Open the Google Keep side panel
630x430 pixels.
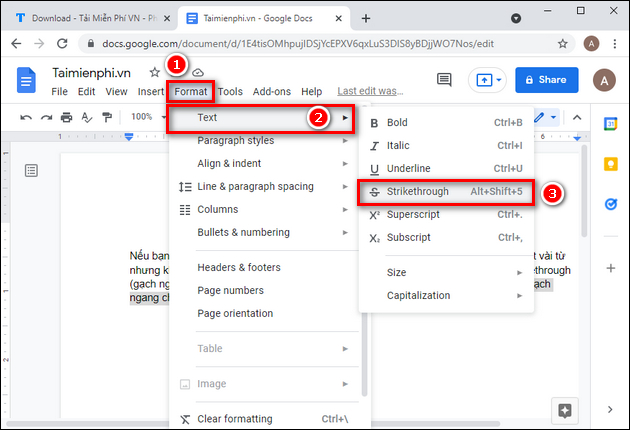611,164
